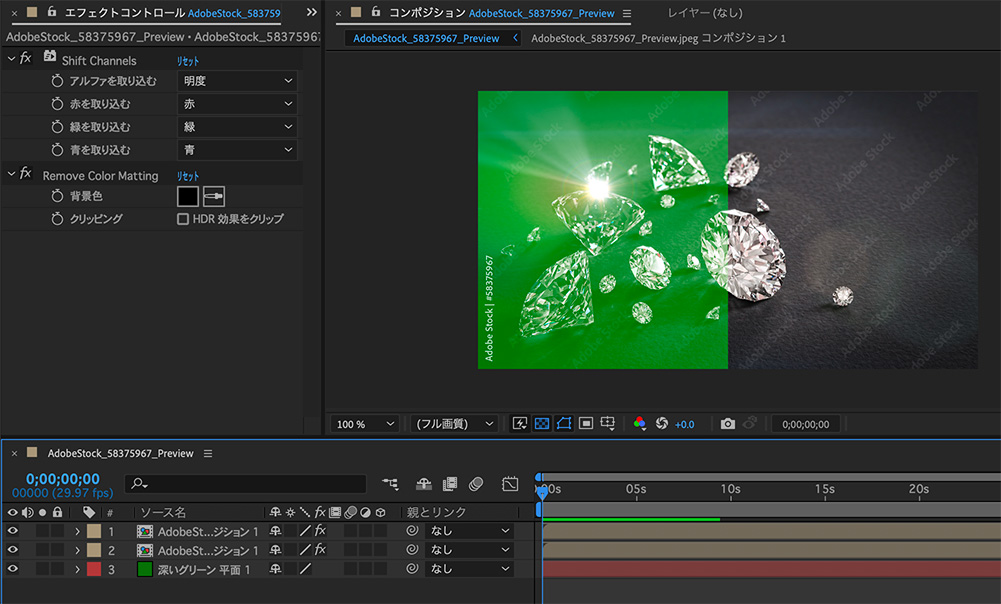The height and width of the screenshot is (604, 1001).
Task: Reset the Remove Color Matting effect
Action: [188, 175]
